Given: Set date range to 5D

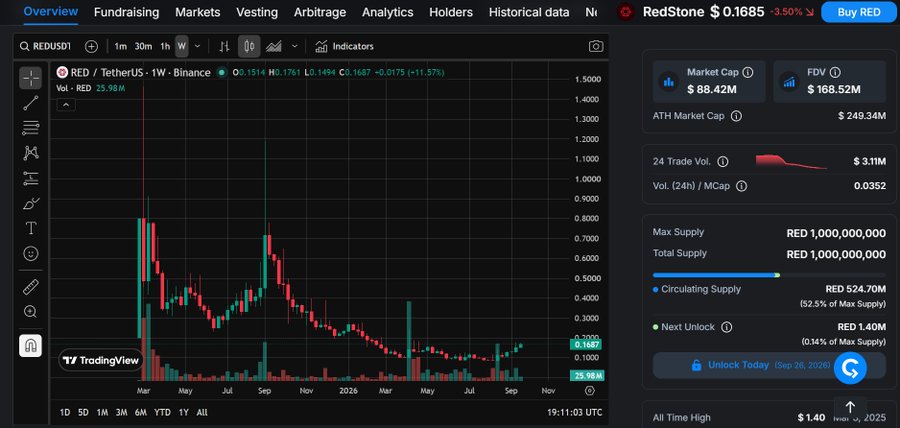Looking at the screenshot, I should click(x=83, y=412).
